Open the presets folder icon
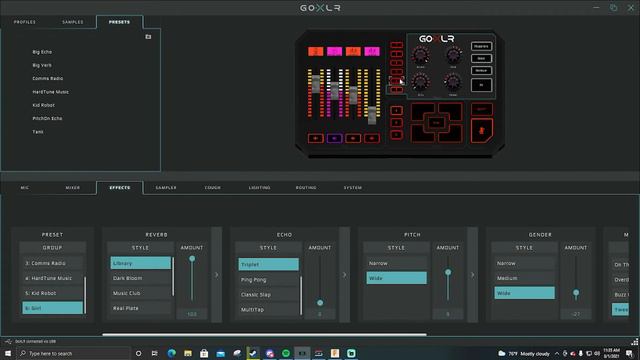 [148, 37]
